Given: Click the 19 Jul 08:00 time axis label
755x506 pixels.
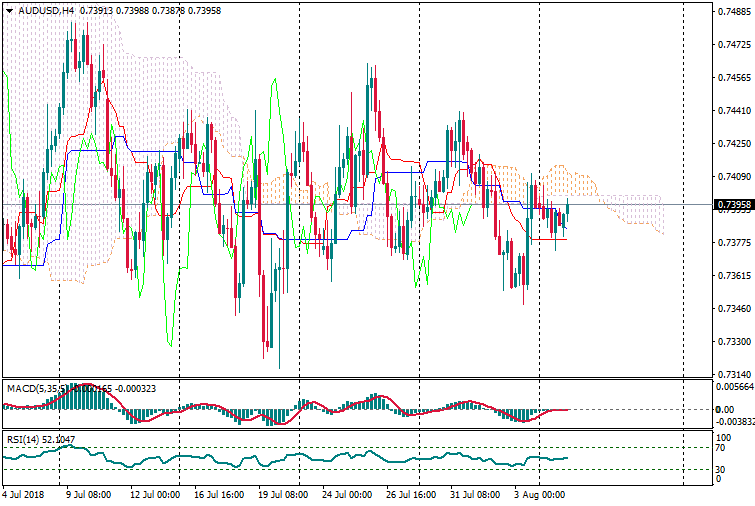Looking at the screenshot, I should (x=280, y=495).
